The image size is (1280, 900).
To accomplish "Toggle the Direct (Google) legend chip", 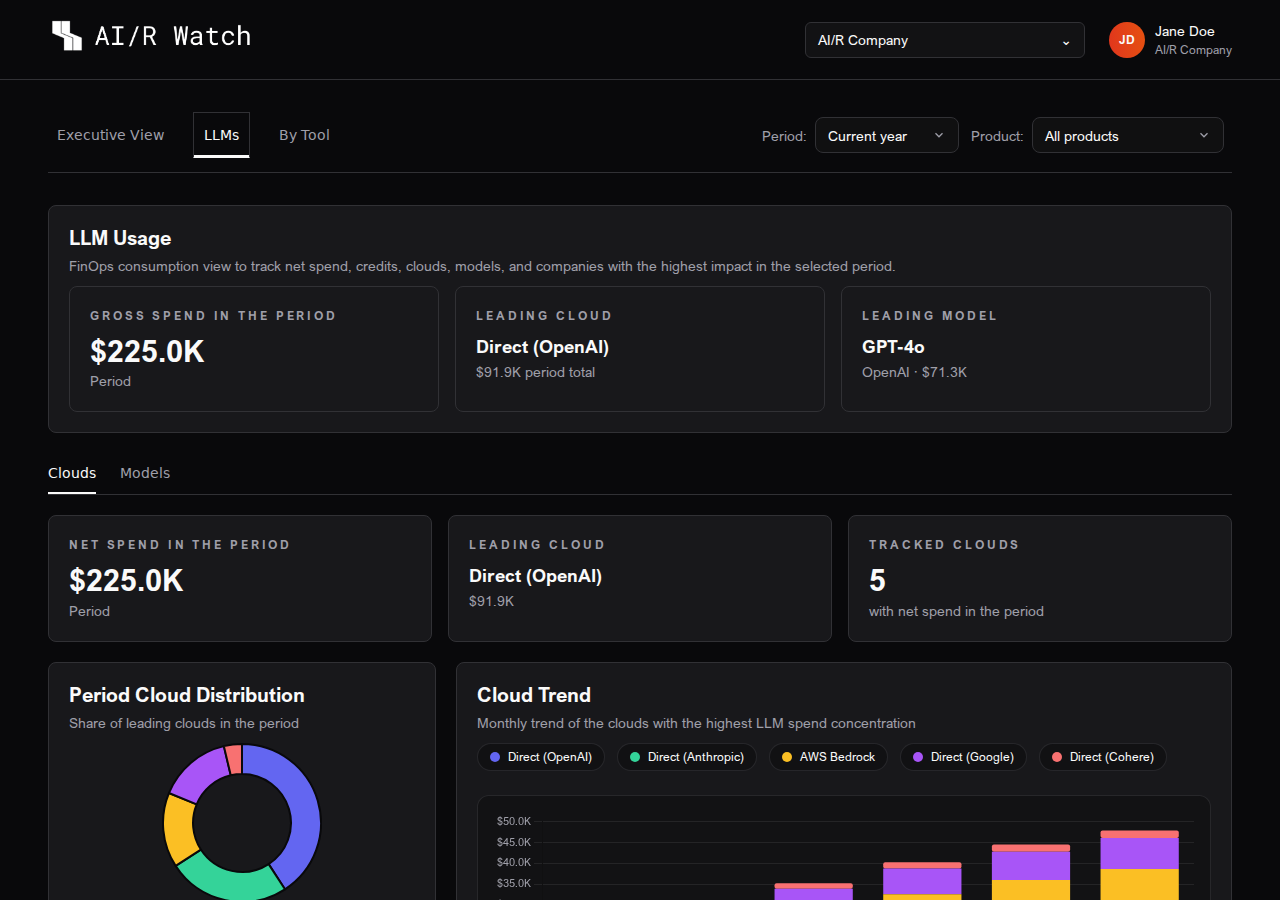I will pos(963,757).
